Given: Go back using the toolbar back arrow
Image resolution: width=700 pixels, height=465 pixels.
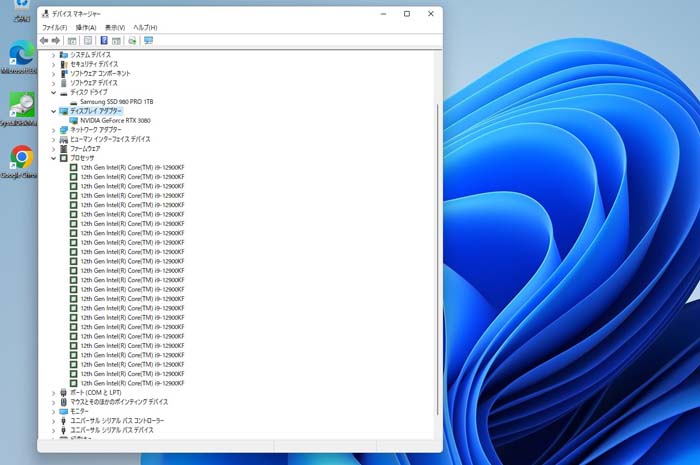Looking at the screenshot, I should click(x=44, y=41).
